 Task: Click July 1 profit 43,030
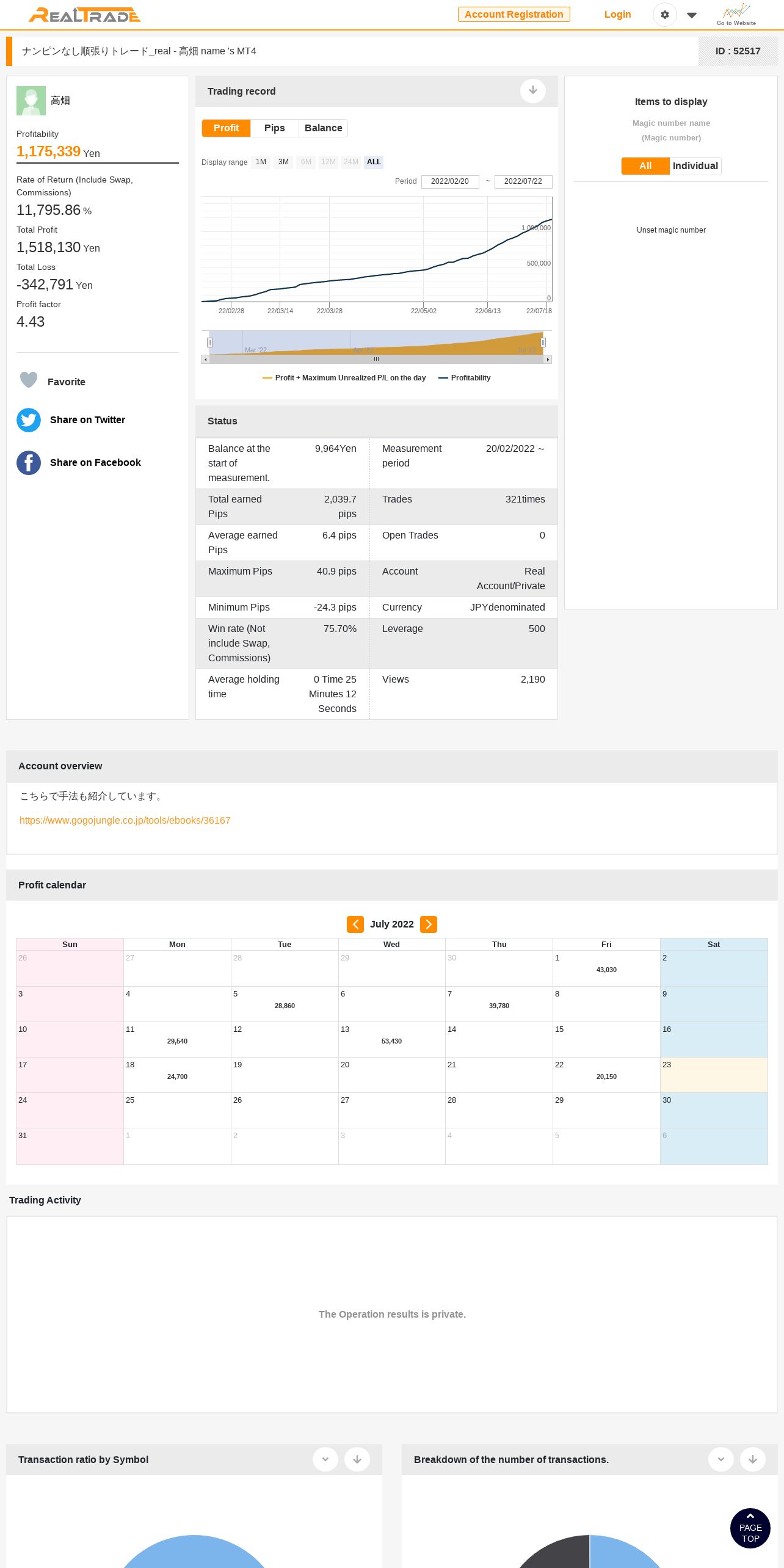pyautogui.click(x=606, y=970)
